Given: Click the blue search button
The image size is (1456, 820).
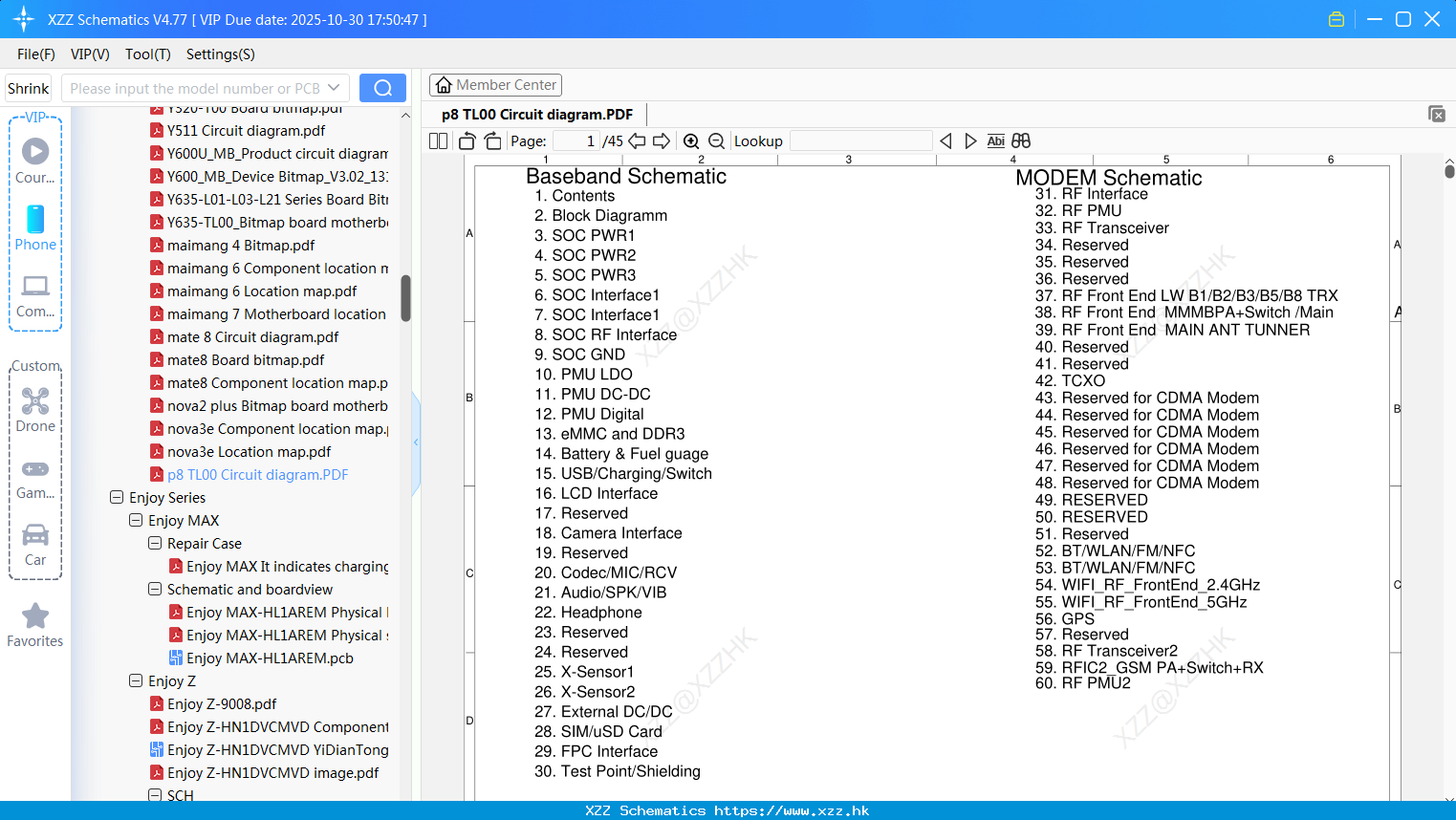Looking at the screenshot, I should [382, 88].
